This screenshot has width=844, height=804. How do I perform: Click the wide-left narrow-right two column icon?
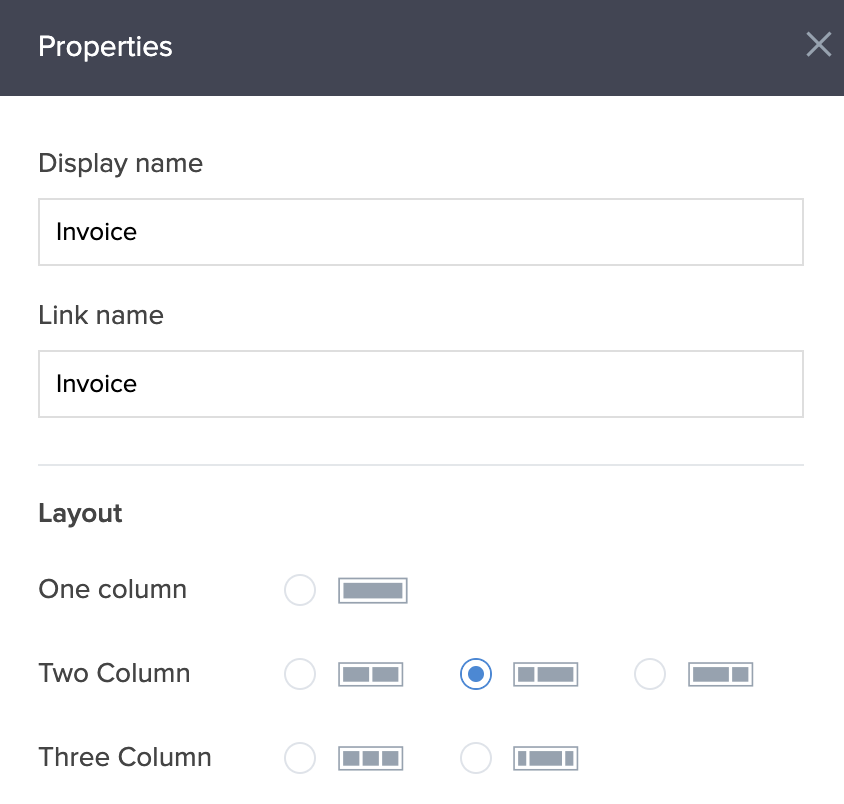(720, 675)
